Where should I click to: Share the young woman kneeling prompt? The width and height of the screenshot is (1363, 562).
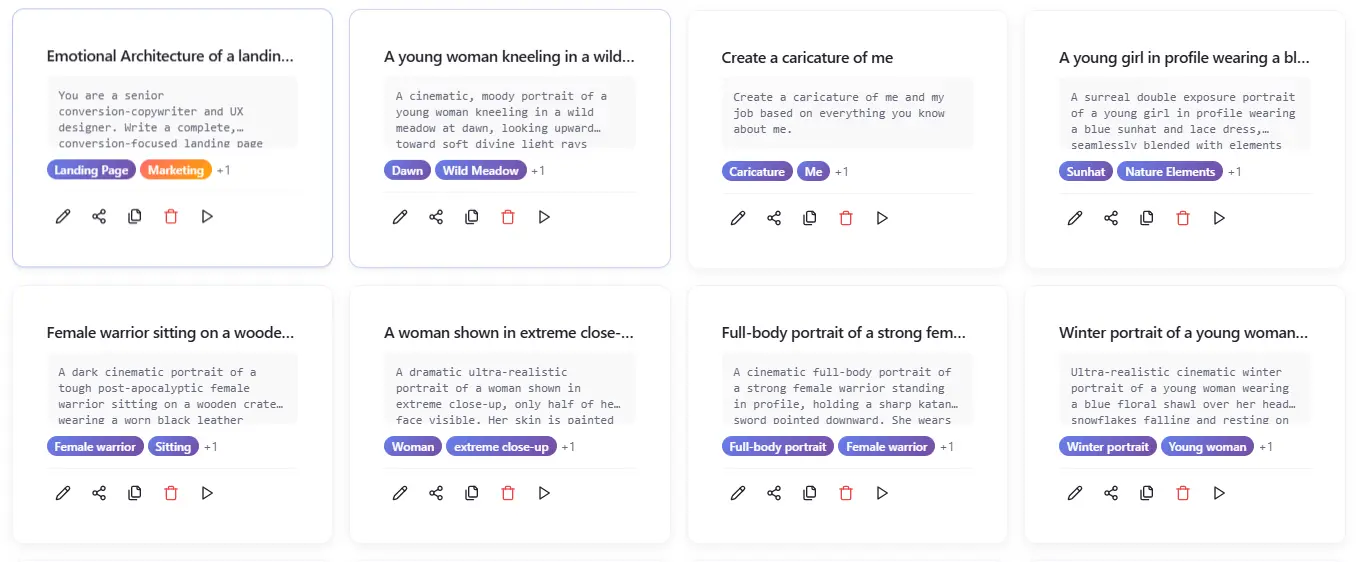[x=436, y=217]
